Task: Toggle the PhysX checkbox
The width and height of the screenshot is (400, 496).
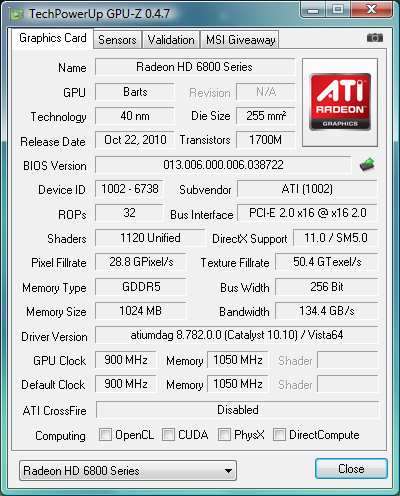Action: coord(224,435)
